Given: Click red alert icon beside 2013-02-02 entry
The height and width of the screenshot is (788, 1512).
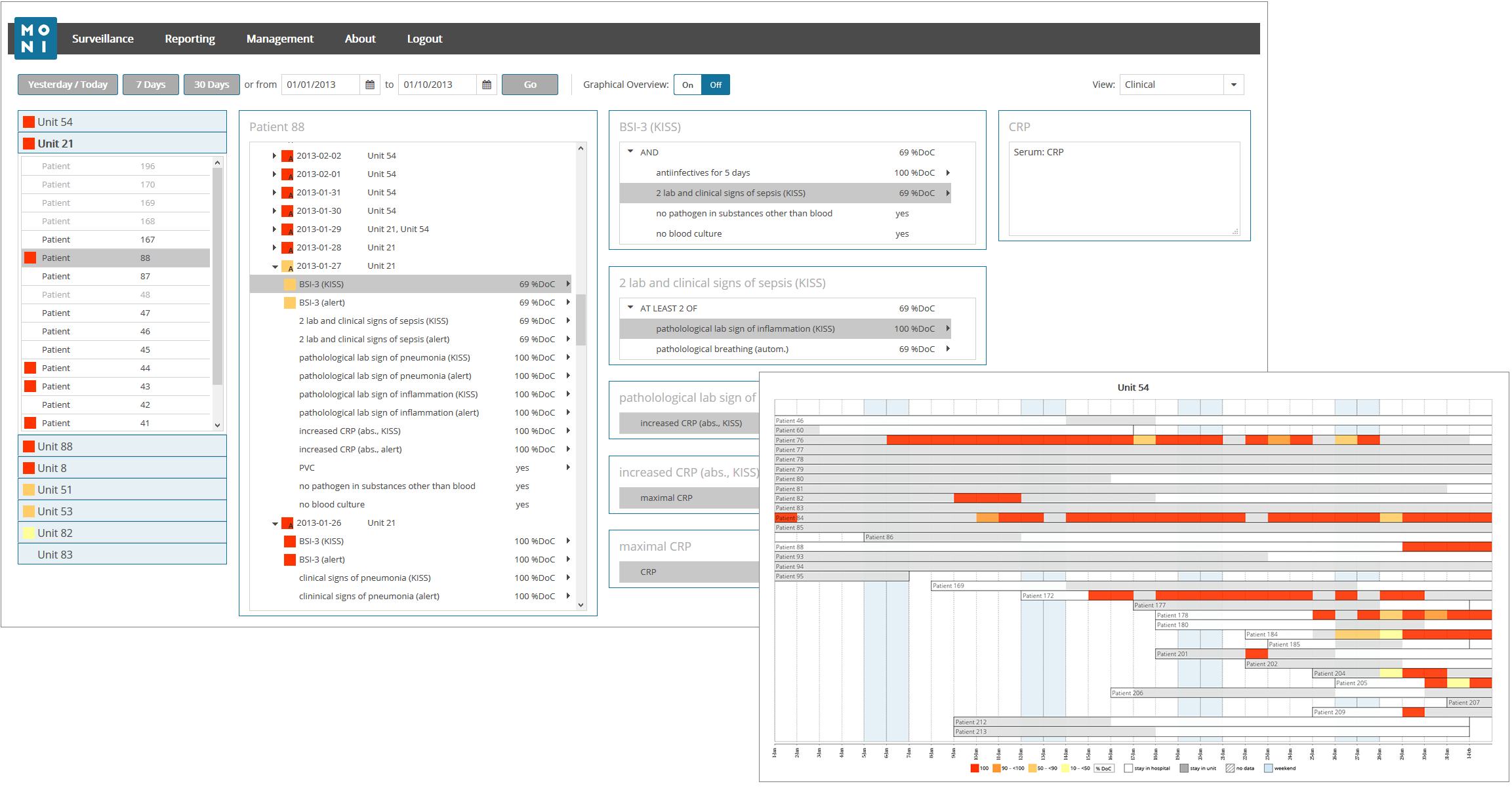Looking at the screenshot, I should (287, 156).
